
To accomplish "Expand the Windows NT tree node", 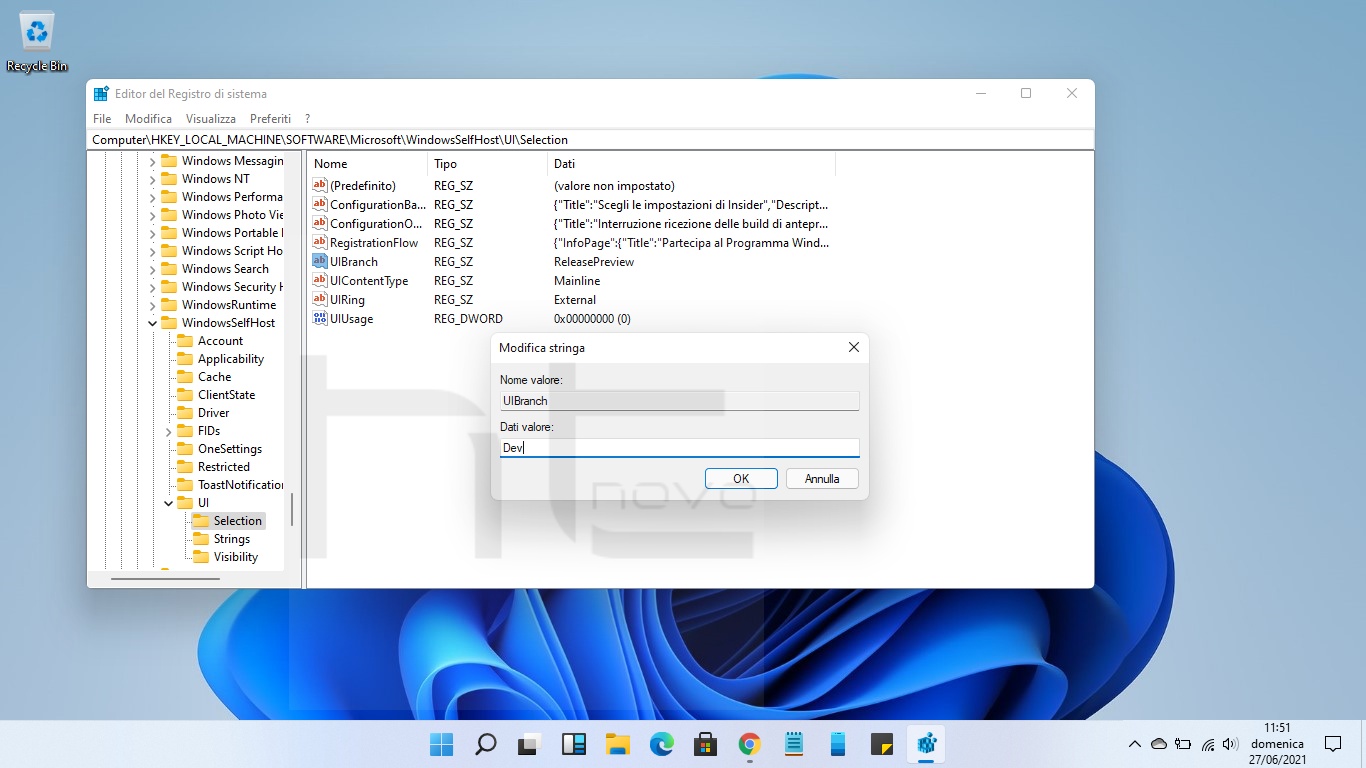I will point(153,179).
